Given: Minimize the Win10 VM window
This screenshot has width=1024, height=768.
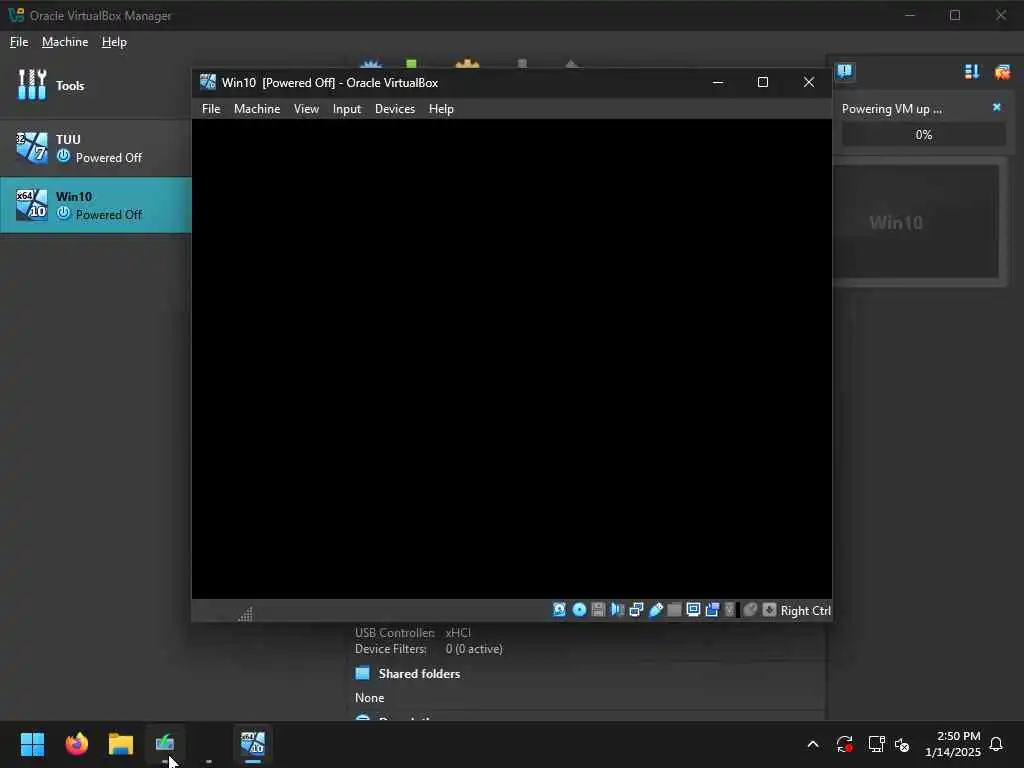Looking at the screenshot, I should 718,82.
